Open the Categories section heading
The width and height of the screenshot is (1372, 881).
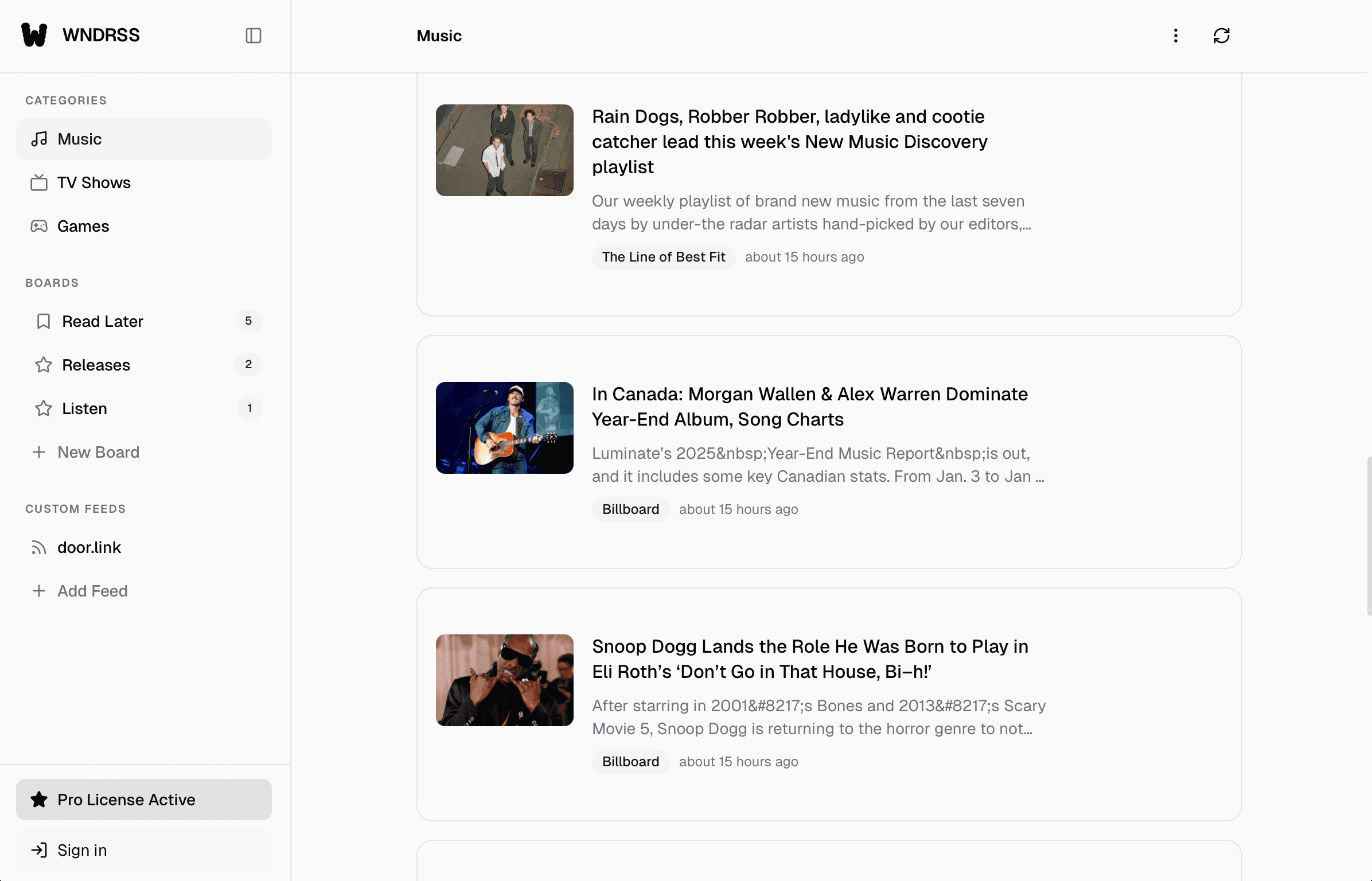coord(66,100)
